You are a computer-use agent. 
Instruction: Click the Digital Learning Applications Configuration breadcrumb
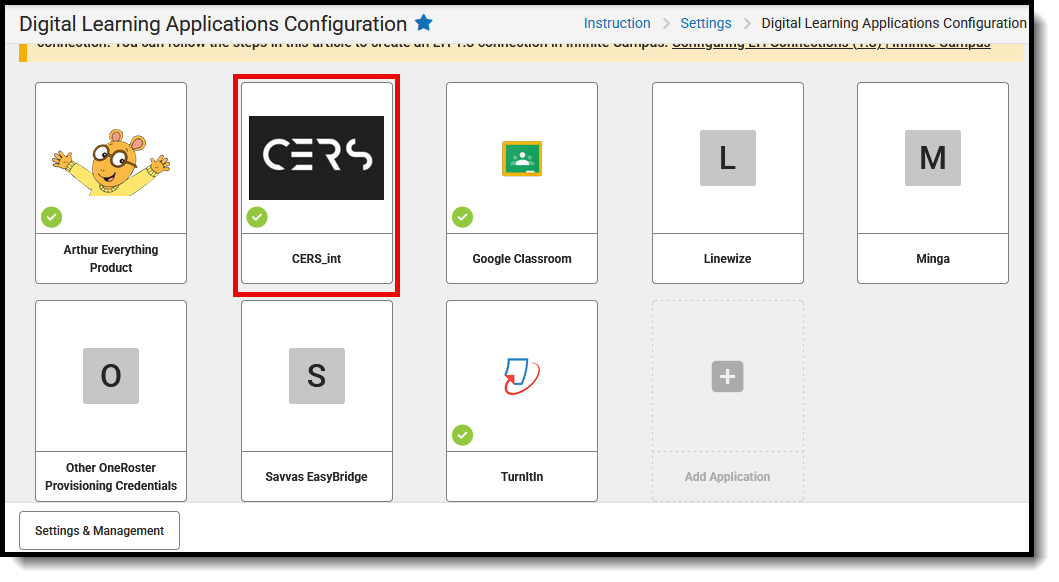coord(893,22)
